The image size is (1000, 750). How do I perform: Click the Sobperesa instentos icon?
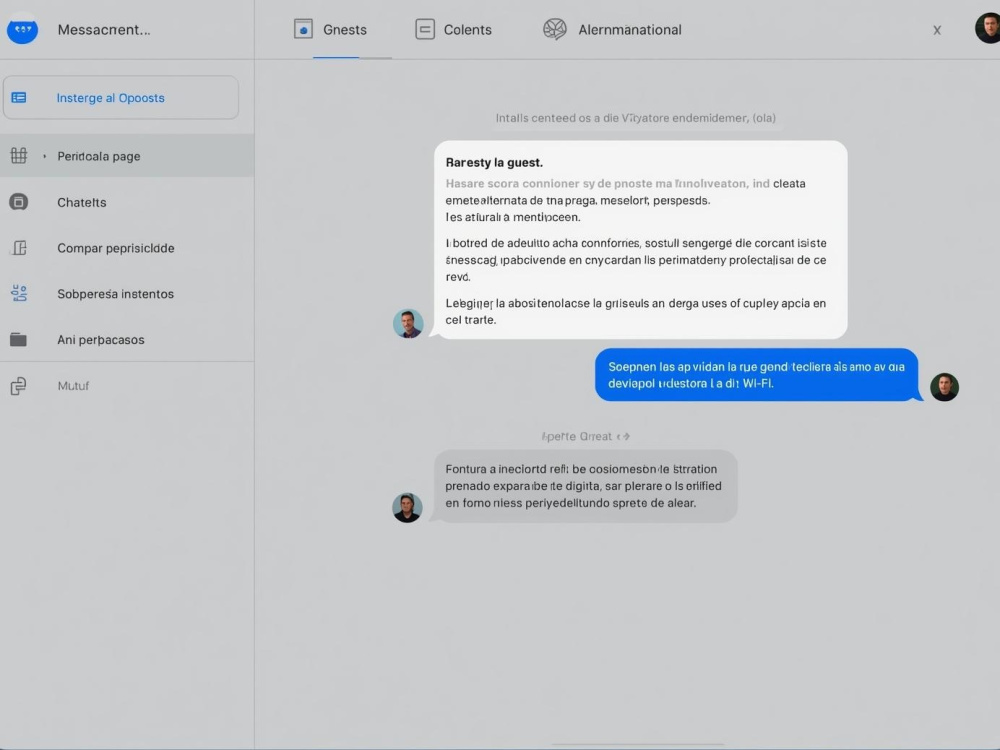[19, 293]
